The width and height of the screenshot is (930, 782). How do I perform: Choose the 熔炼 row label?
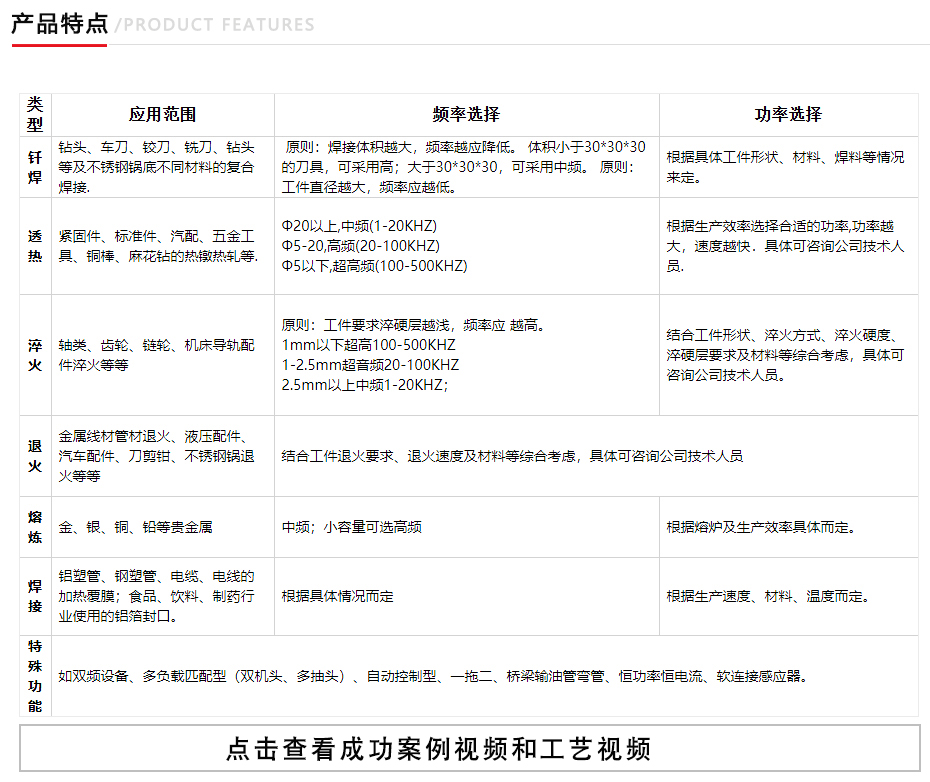(x=35, y=527)
